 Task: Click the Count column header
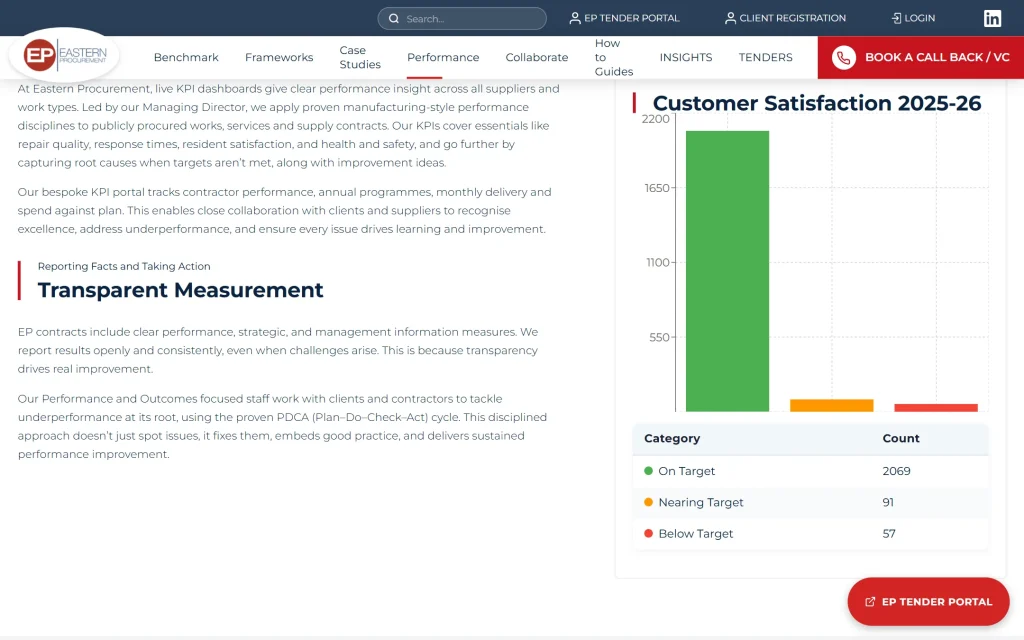(901, 438)
